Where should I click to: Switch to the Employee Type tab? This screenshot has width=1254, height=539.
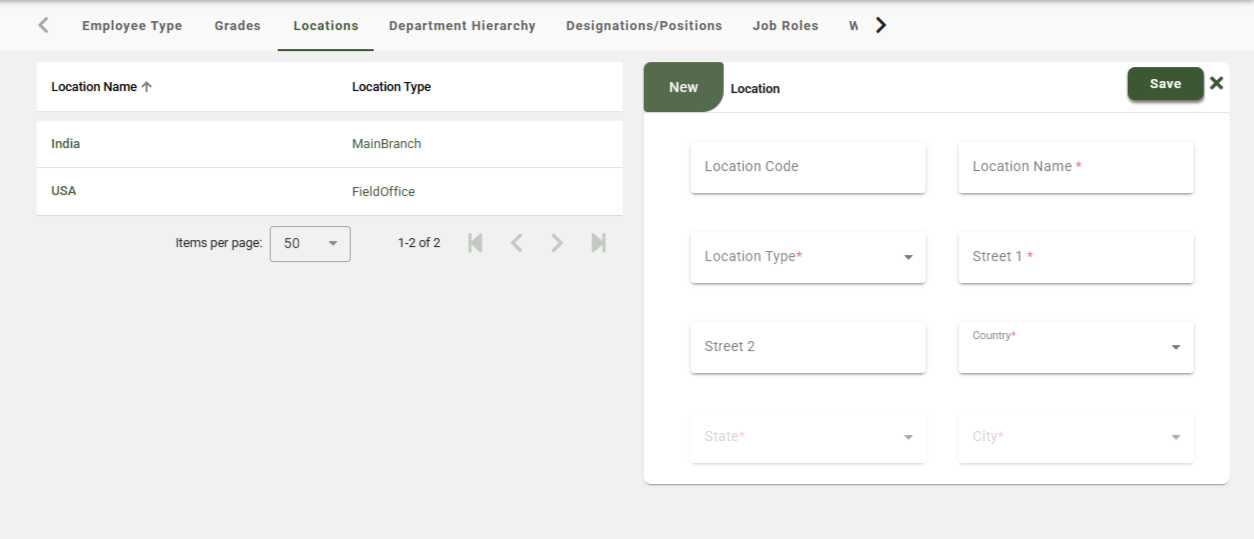(x=132, y=26)
